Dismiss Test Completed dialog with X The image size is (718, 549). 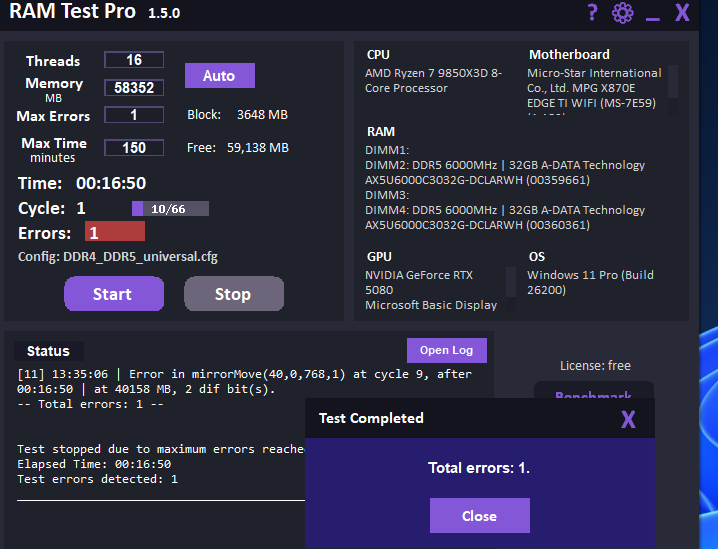(628, 419)
